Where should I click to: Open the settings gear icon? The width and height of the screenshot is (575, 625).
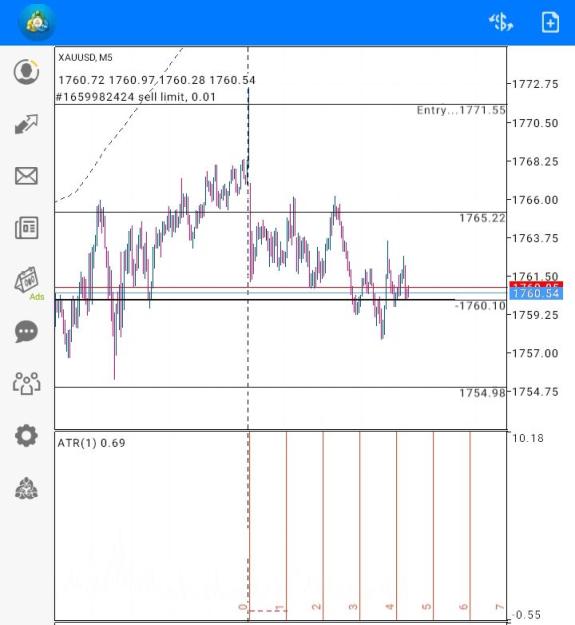[26, 435]
